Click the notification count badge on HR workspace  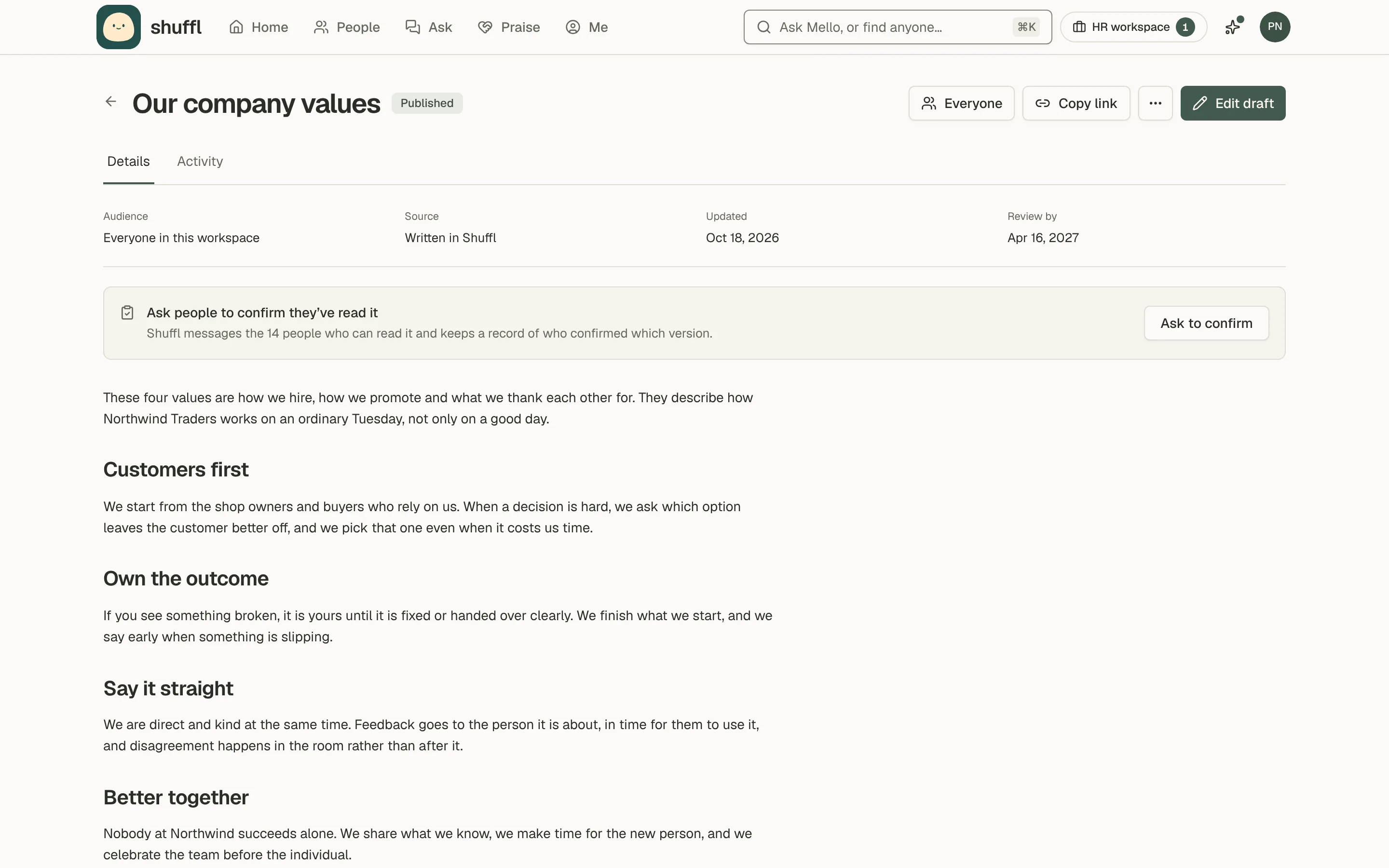click(1185, 27)
